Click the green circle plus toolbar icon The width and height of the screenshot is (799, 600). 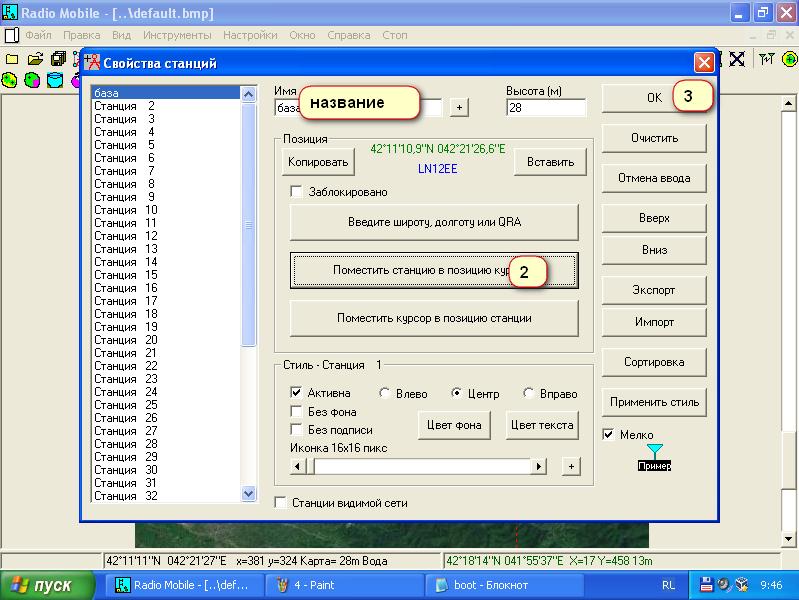[789, 59]
